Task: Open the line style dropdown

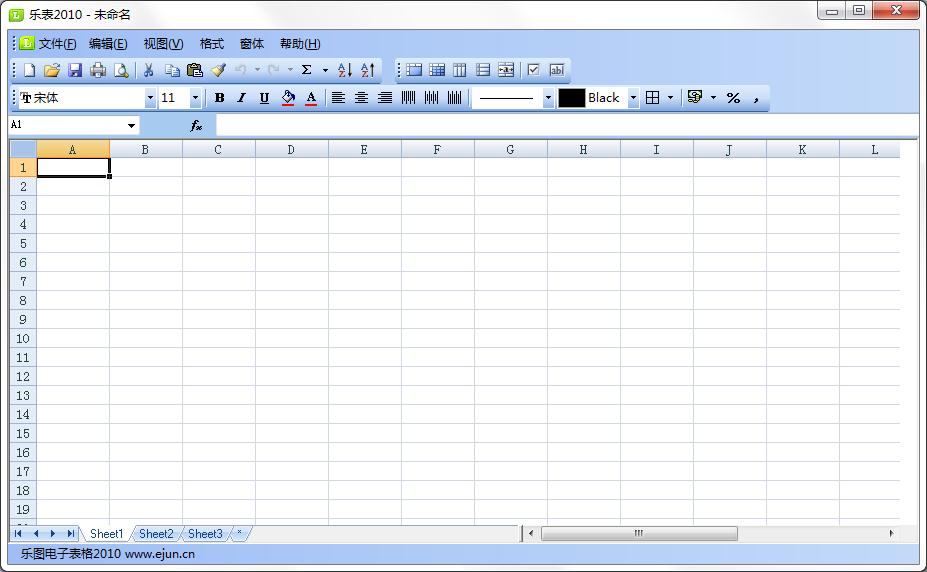Action: (548, 98)
